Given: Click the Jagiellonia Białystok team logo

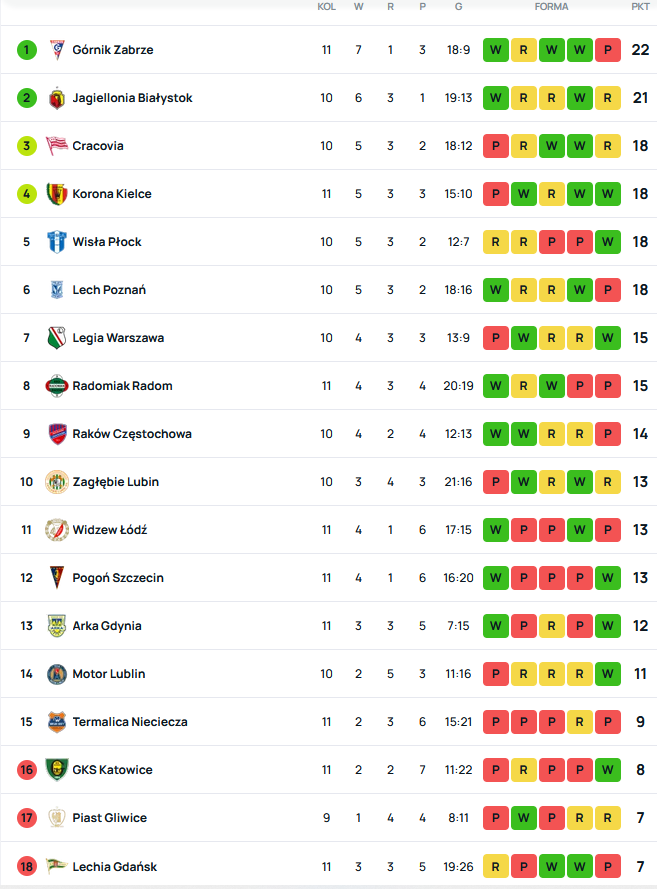Looking at the screenshot, I should pos(57,98).
